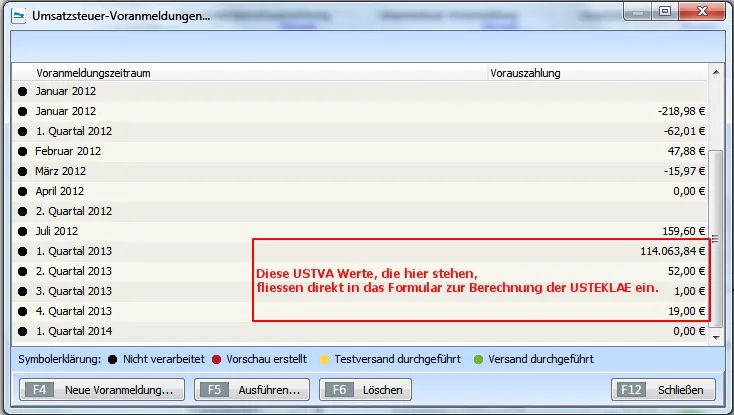Click the Schließen button
The image size is (734, 415).
[x=663, y=390]
